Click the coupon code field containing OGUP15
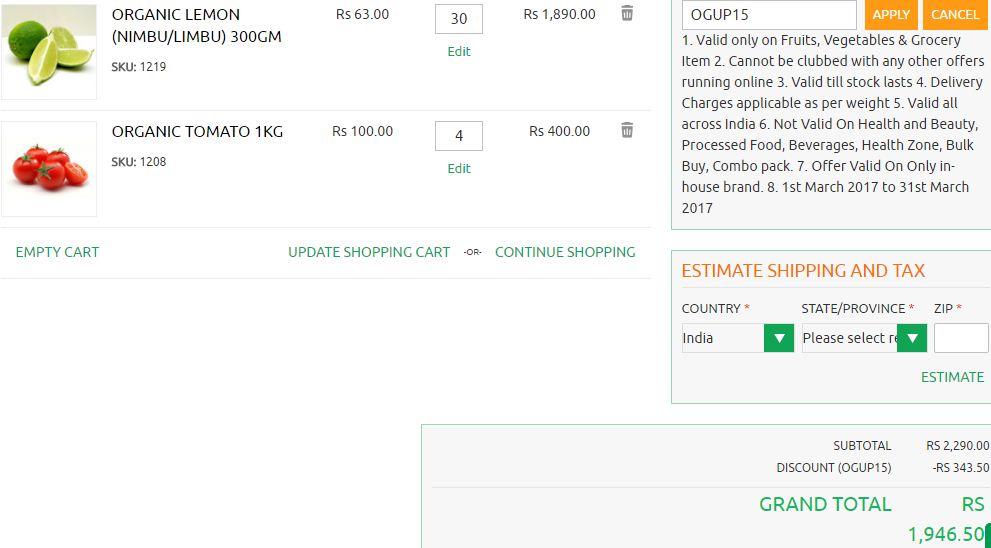Image resolution: width=991 pixels, height=548 pixels. click(x=768, y=15)
